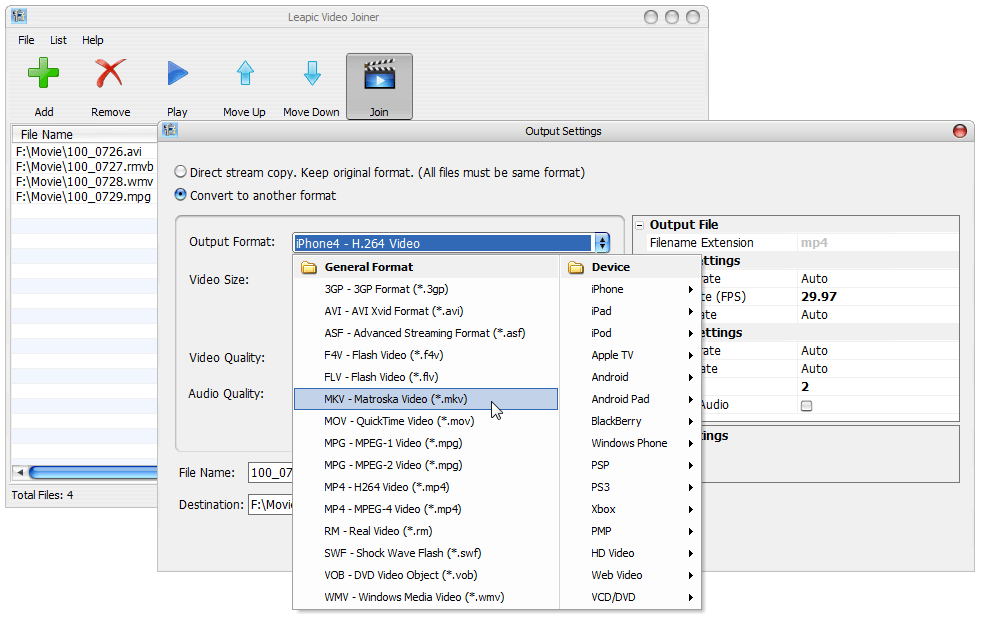Viewport: 981px width, 617px height.
Task: Click the horizontal scrollbar in file list
Action: (x=90, y=472)
